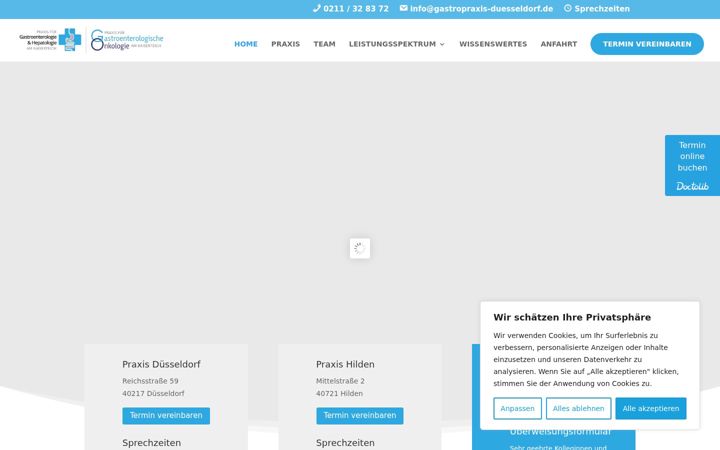
Task: Click the envelope email icon
Action: tap(403, 8)
